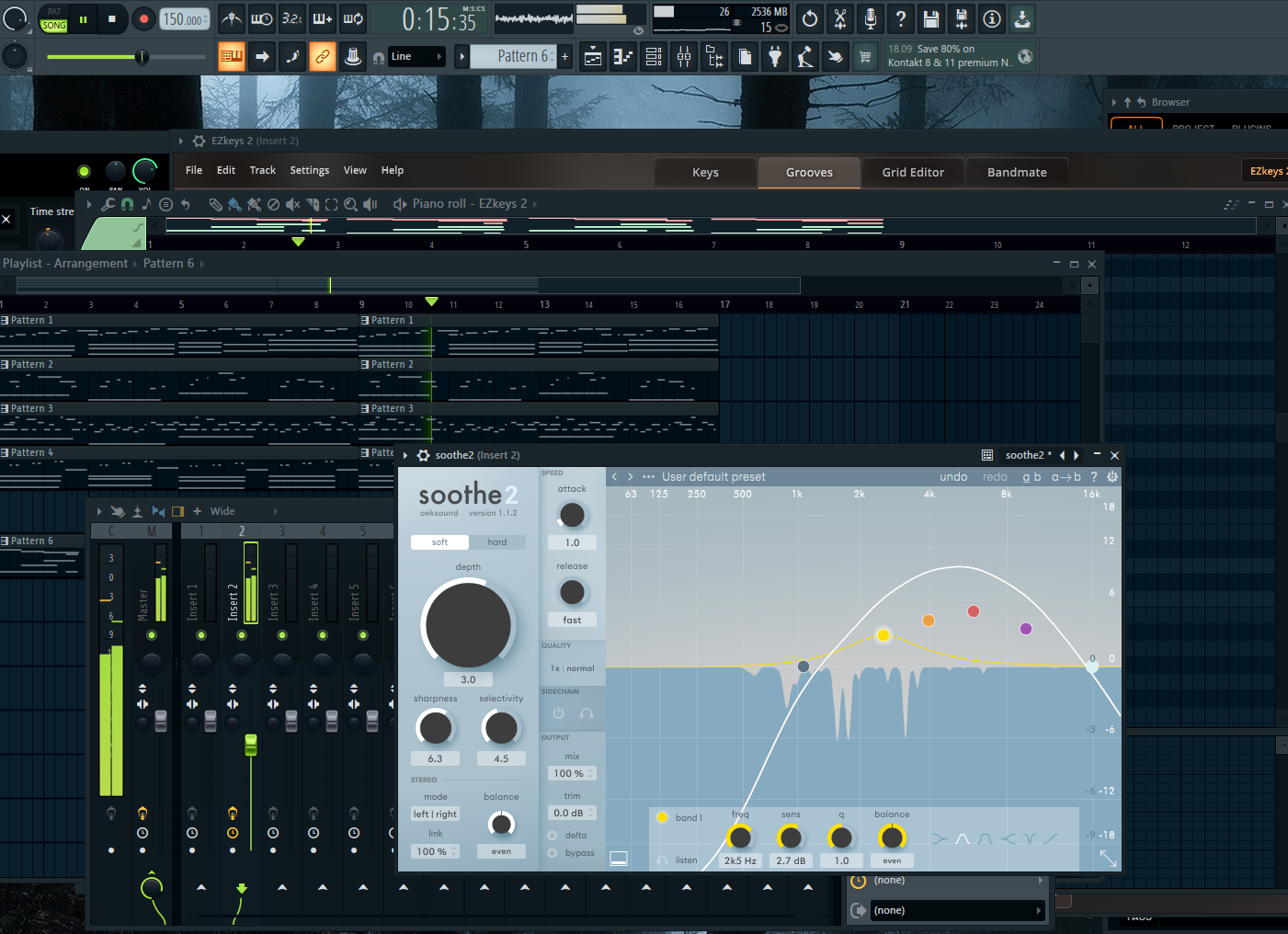Image resolution: width=1288 pixels, height=934 pixels.
Task: Click the band 1 freq value 2k5 Hz
Action: (740, 861)
